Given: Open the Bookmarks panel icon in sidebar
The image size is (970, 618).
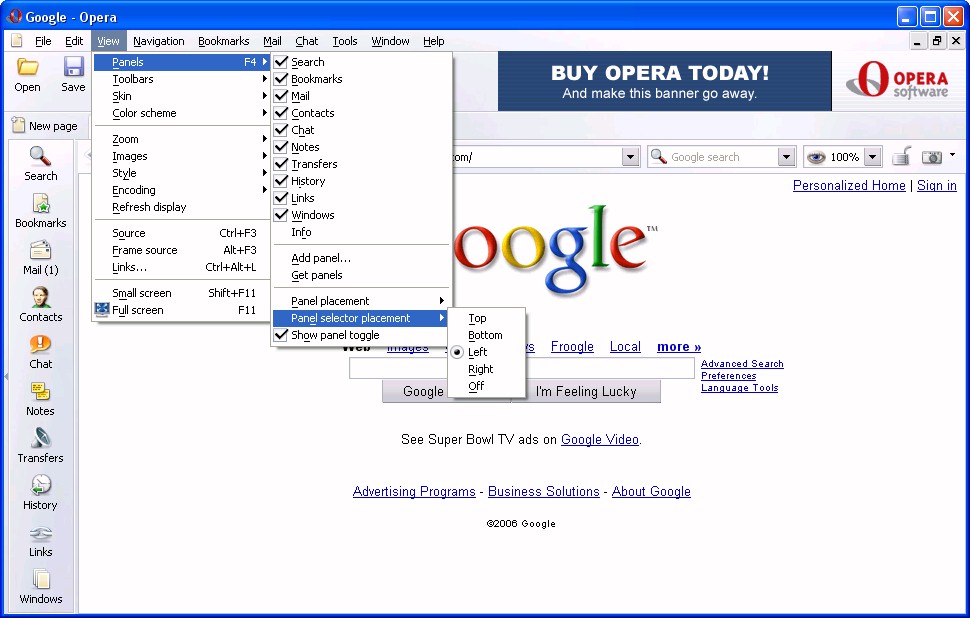Looking at the screenshot, I should click(x=40, y=211).
